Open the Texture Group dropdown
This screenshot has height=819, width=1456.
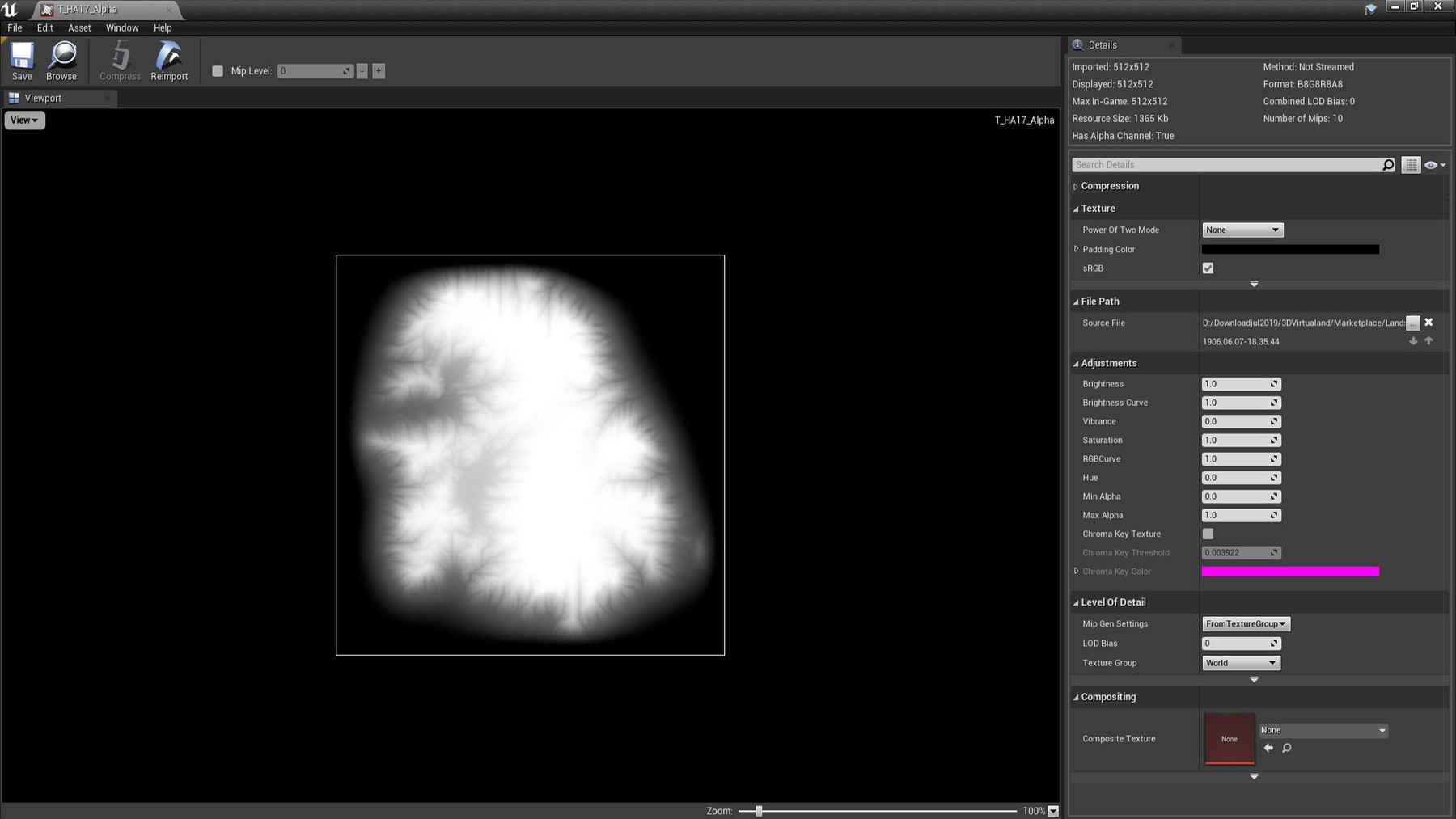tap(1240, 663)
